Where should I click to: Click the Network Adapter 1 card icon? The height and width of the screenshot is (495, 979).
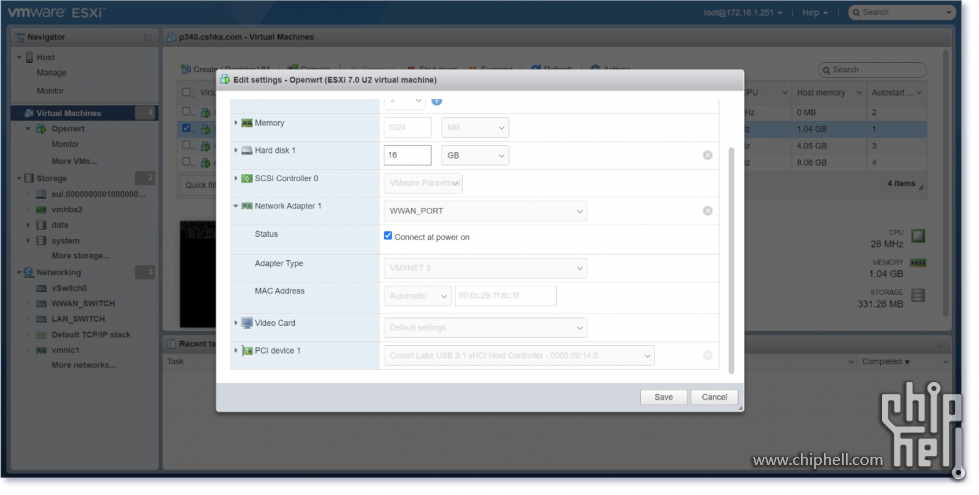point(247,206)
